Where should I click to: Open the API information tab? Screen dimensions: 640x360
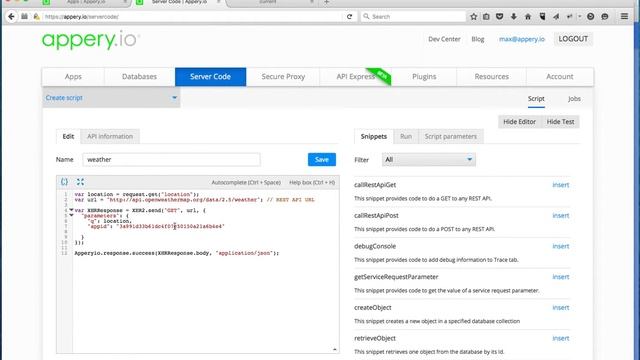tap(110, 136)
